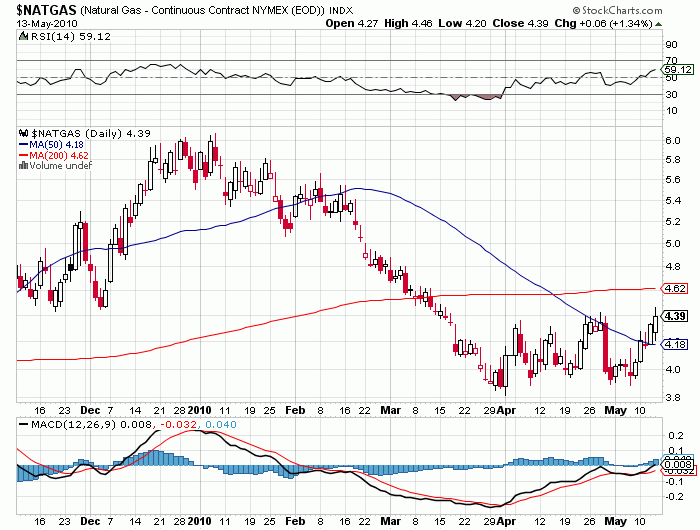Click the 59.12 RSI value tag

(676, 70)
